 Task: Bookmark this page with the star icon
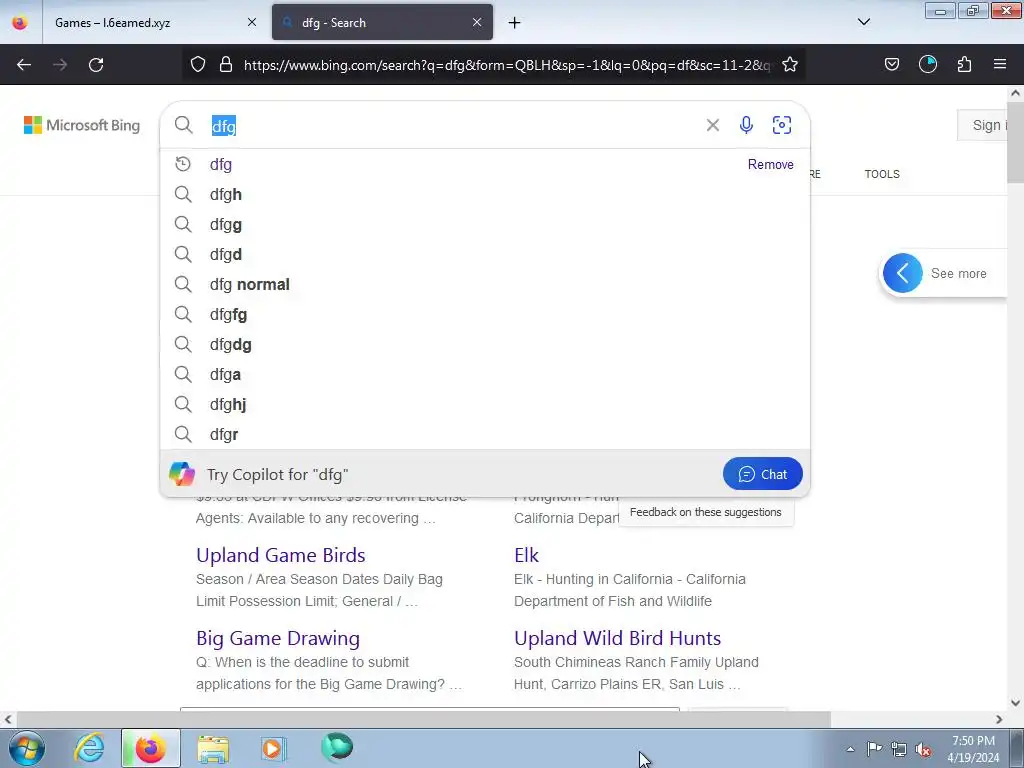(x=790, y=64)
